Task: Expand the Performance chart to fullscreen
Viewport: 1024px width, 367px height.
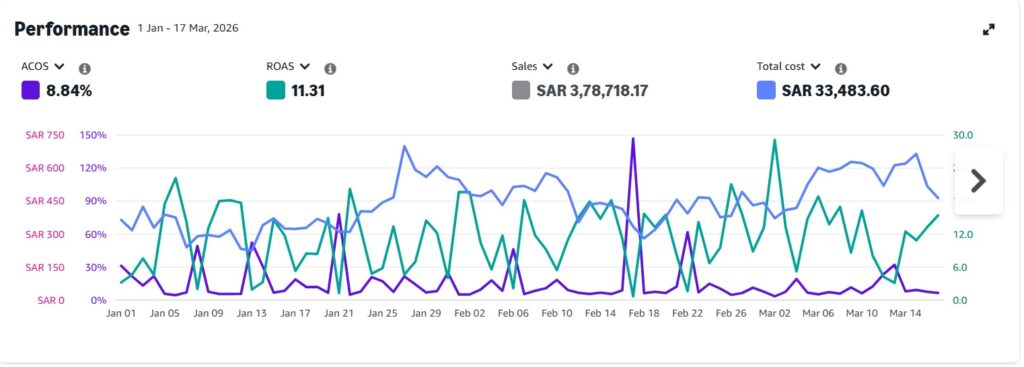Action: click(989, 29)
